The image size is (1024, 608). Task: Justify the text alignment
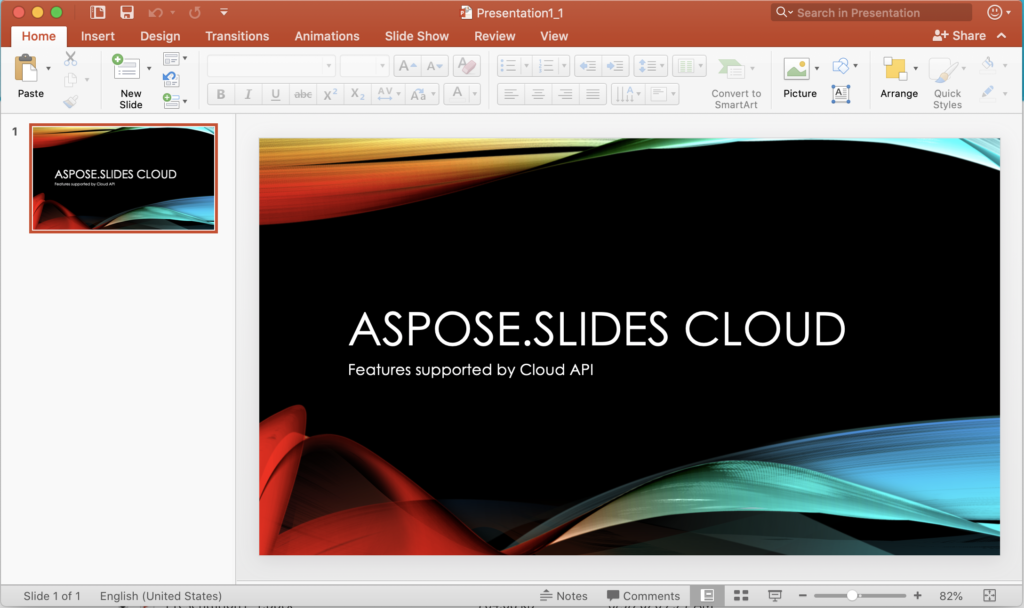(593, 95)
